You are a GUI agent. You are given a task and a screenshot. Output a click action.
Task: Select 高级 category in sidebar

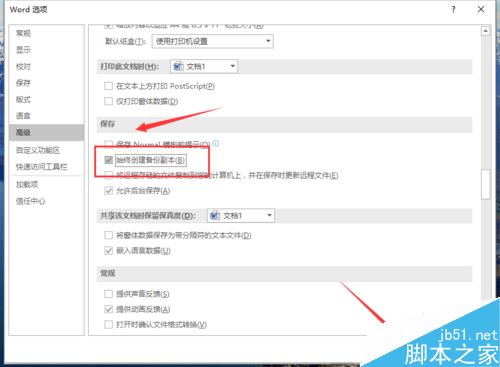46,132
